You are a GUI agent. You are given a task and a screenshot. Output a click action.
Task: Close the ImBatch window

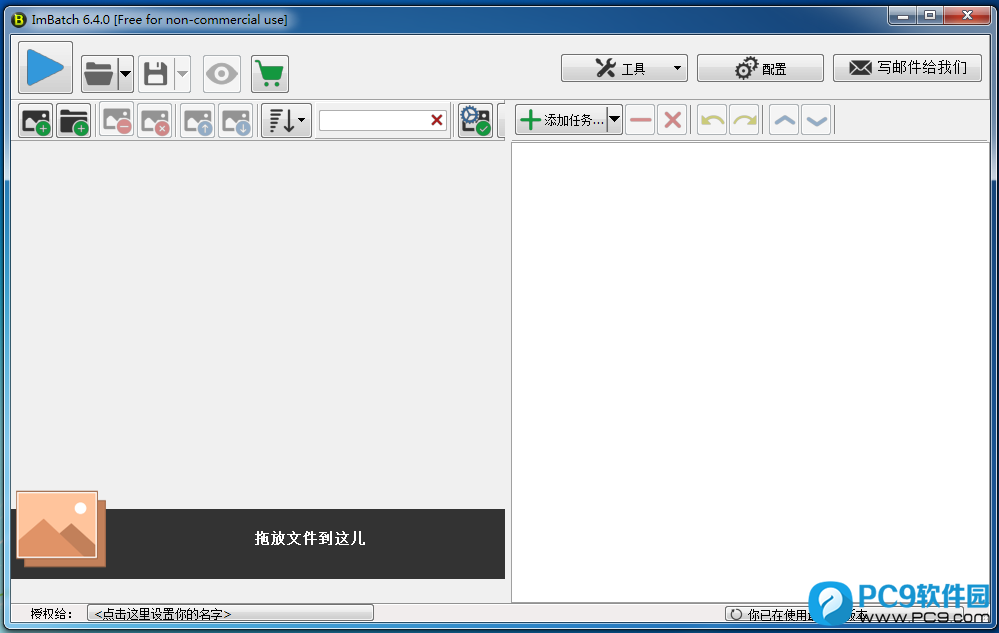[x=967, y=15]
